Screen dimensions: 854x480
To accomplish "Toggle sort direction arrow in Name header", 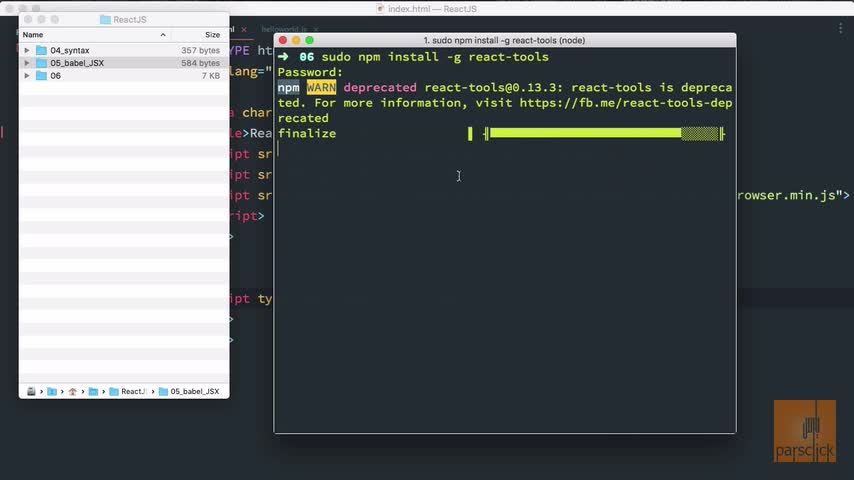I will pos(163,35).
